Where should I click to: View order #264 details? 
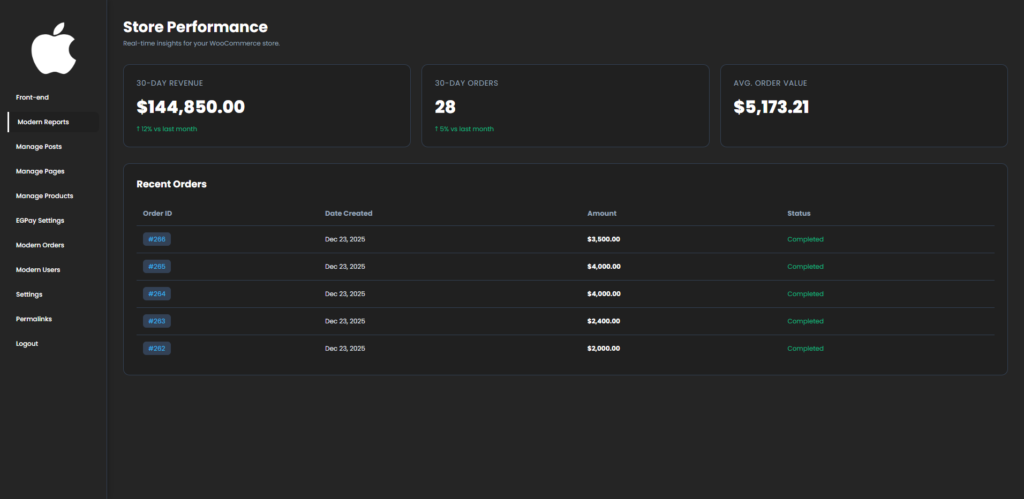click(x=157, y=294)
